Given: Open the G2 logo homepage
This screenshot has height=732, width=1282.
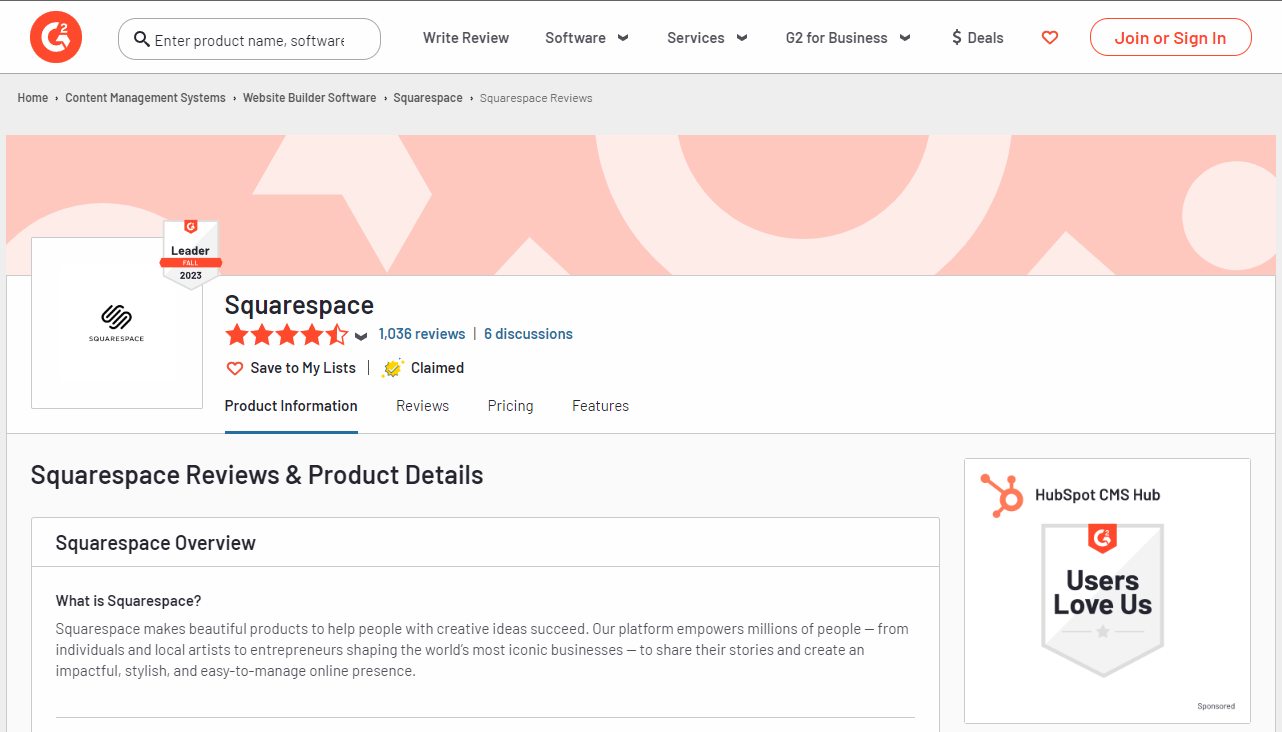Looking at the screenshot, I should pyautogui.click(x=56, y=38).
